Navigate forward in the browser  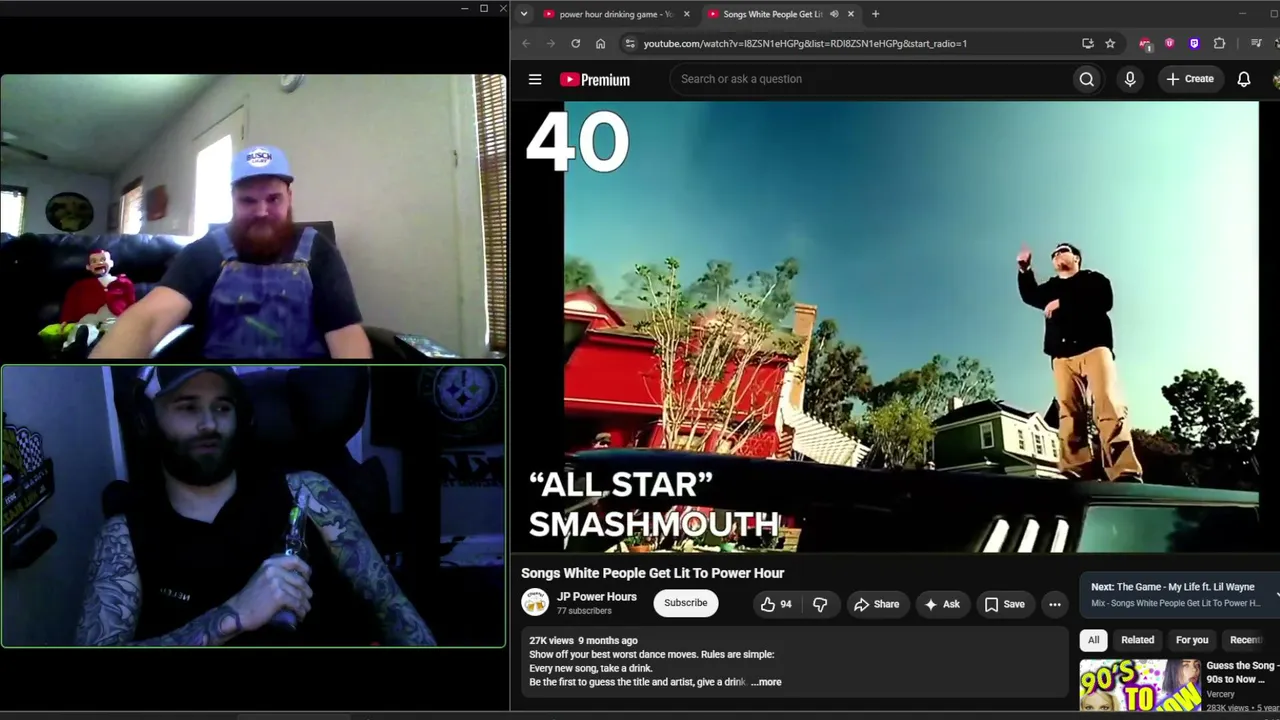pos(550,43)
